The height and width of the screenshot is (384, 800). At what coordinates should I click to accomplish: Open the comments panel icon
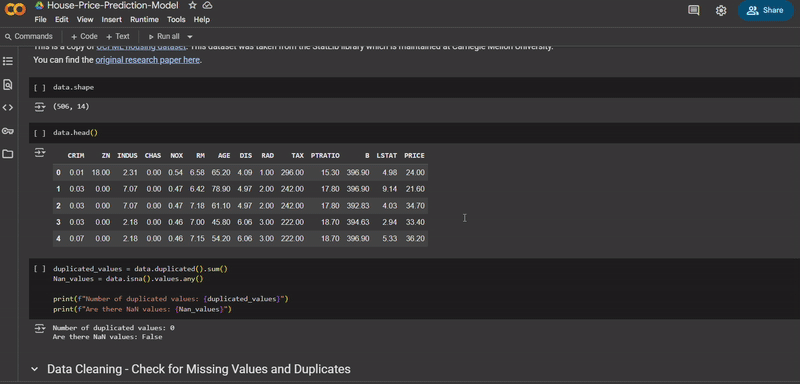pos(693,10)
